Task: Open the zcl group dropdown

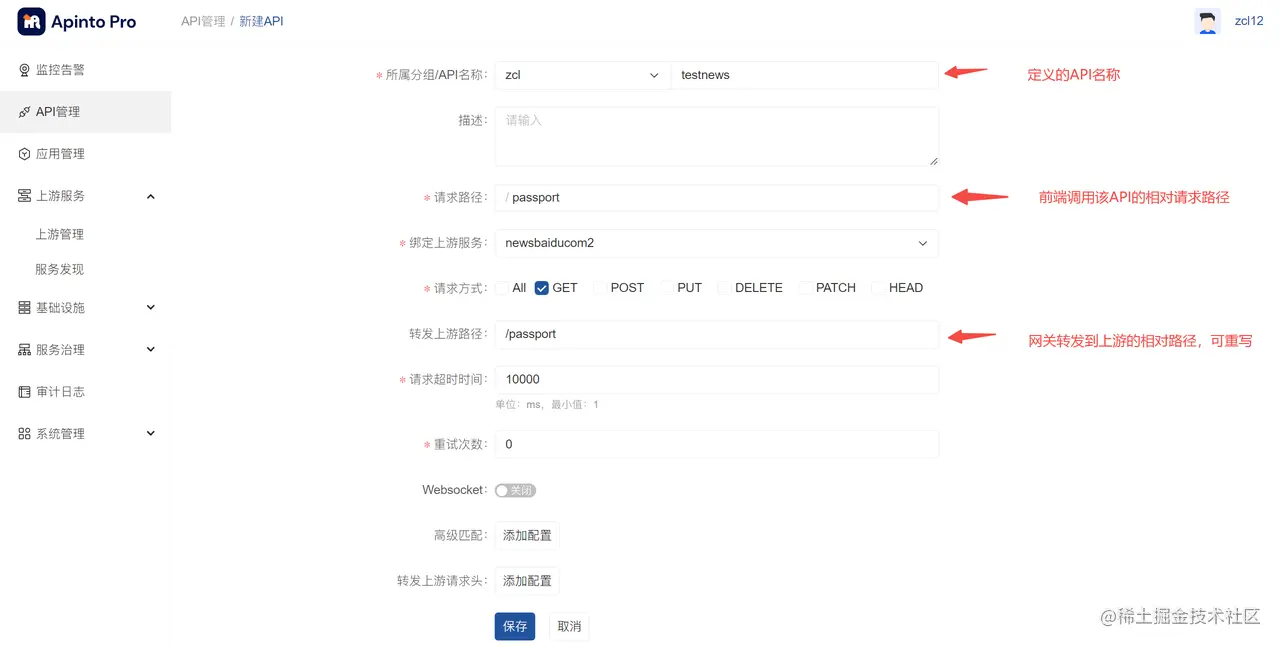Action: 583,75
